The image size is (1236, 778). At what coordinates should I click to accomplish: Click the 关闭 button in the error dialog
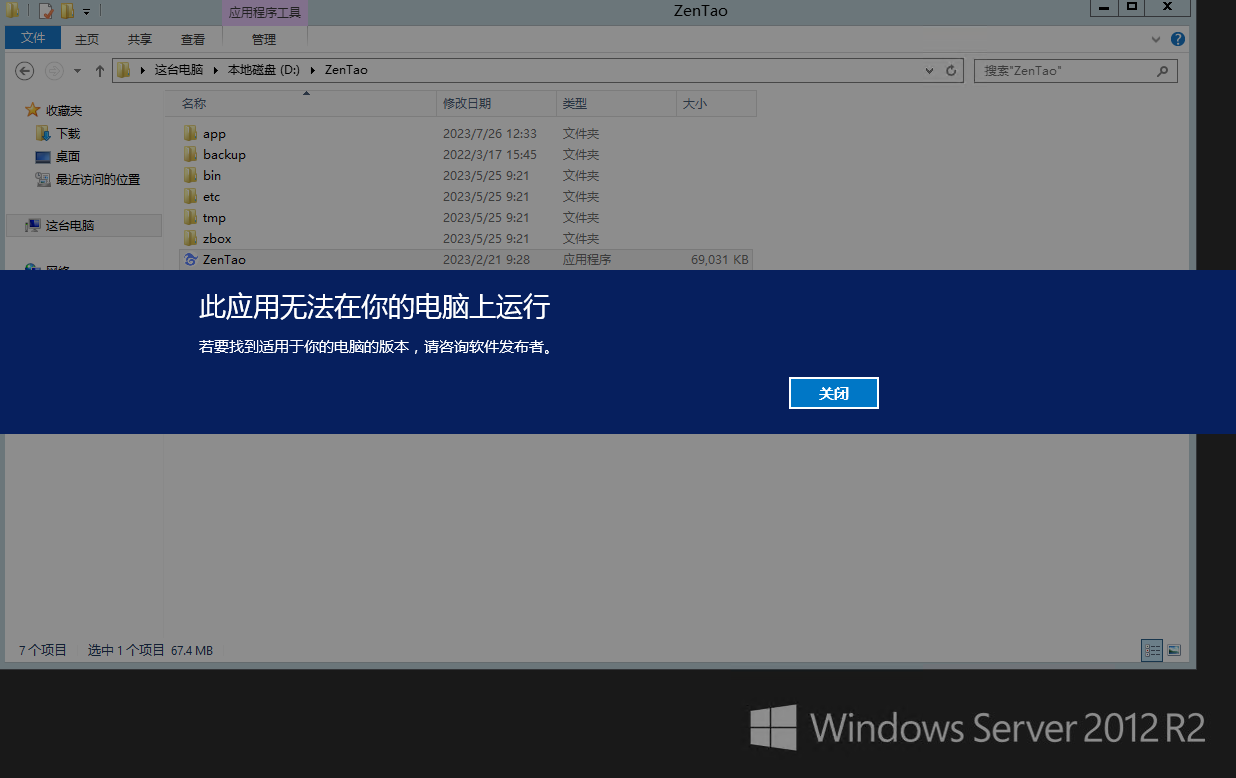click(833, 393)
